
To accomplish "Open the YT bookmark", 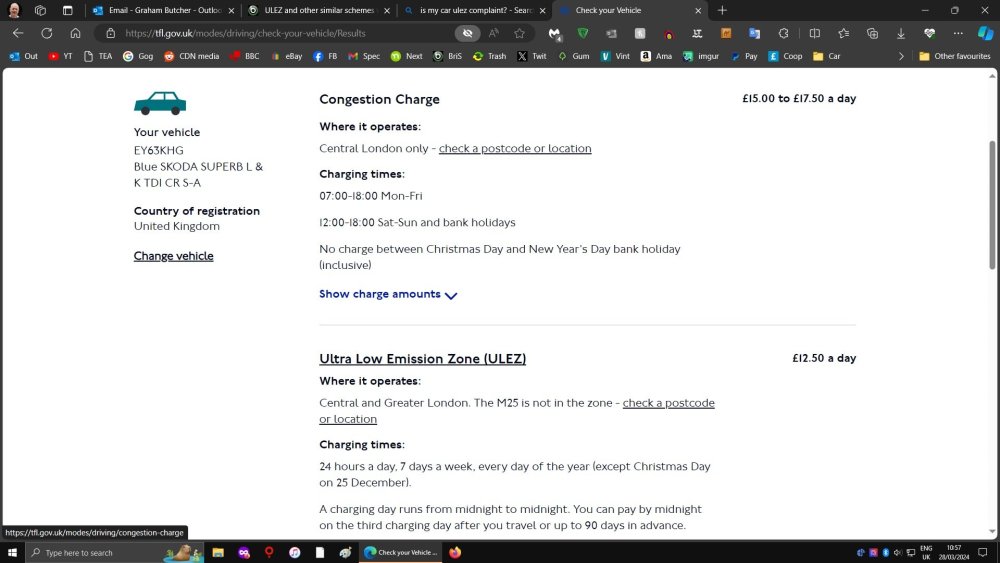I will (61, 56).
